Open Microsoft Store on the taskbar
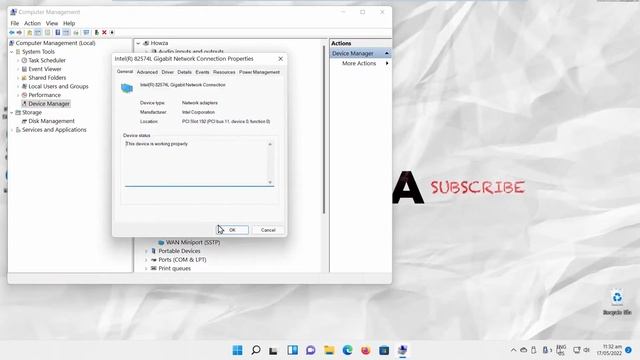 click(384, 350)
